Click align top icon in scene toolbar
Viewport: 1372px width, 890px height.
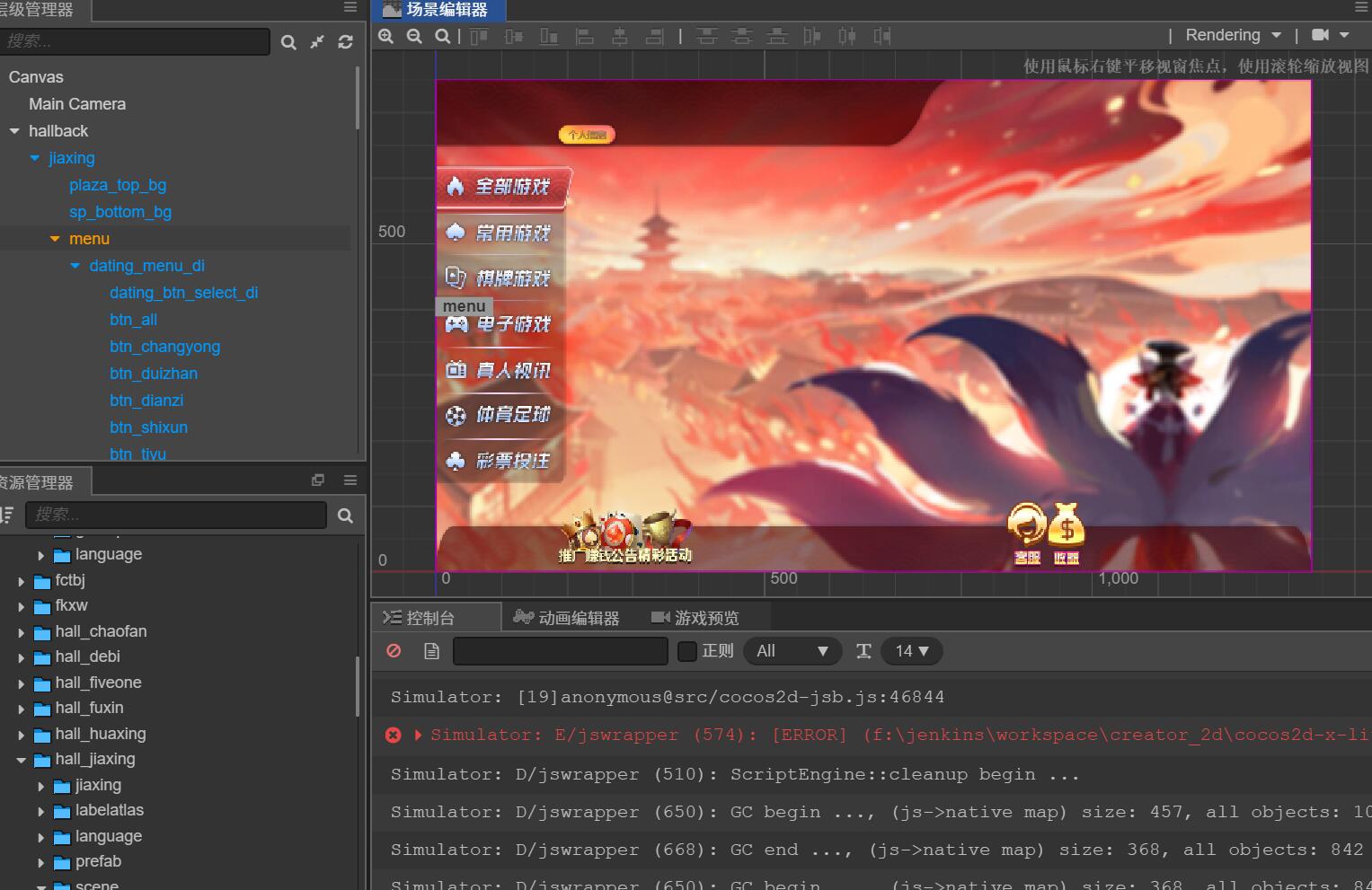(x=479, y=36)
